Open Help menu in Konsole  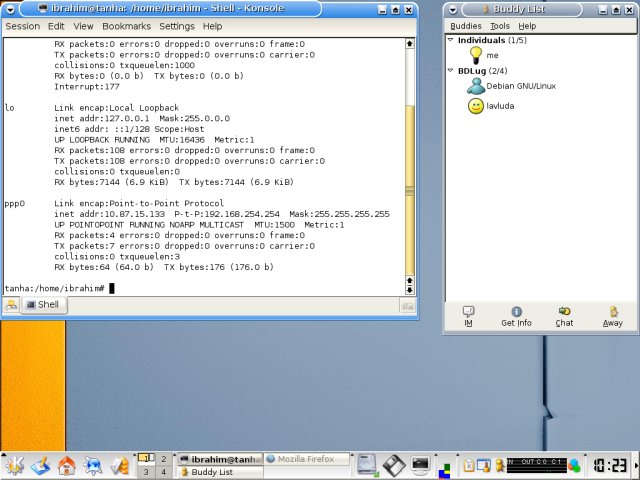click(212, 26)
